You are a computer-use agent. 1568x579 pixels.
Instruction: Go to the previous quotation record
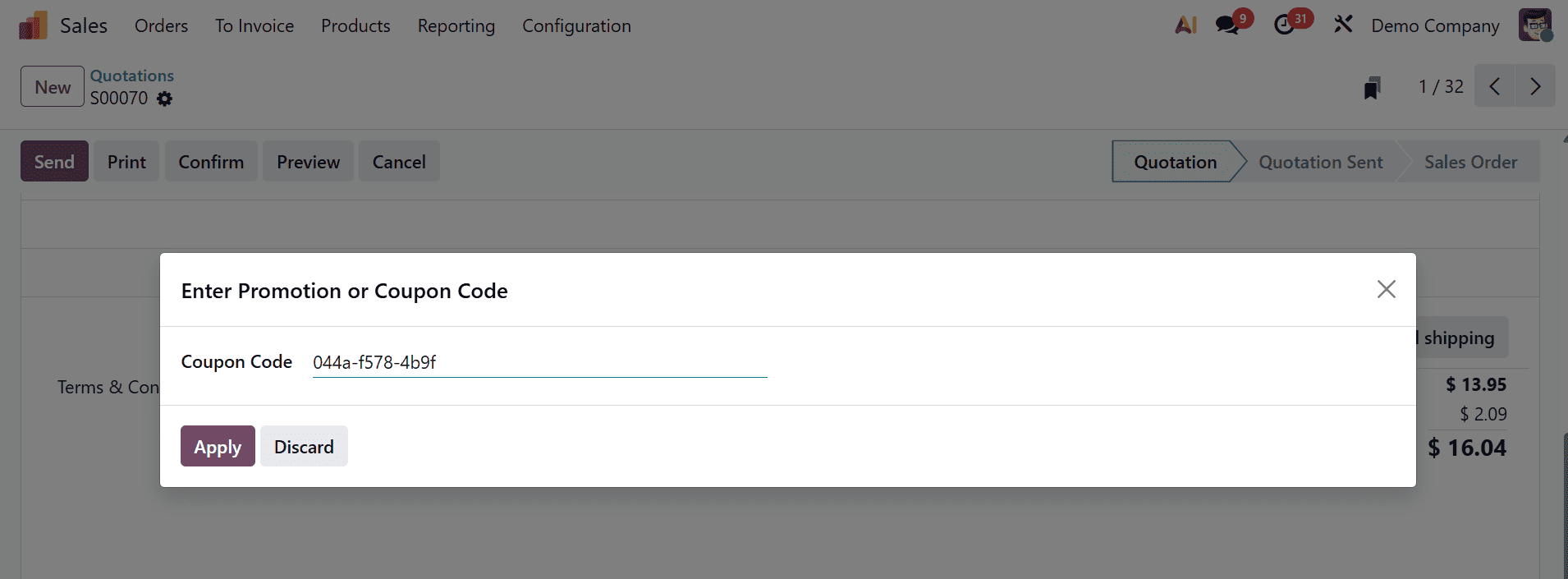(1495, 86)
